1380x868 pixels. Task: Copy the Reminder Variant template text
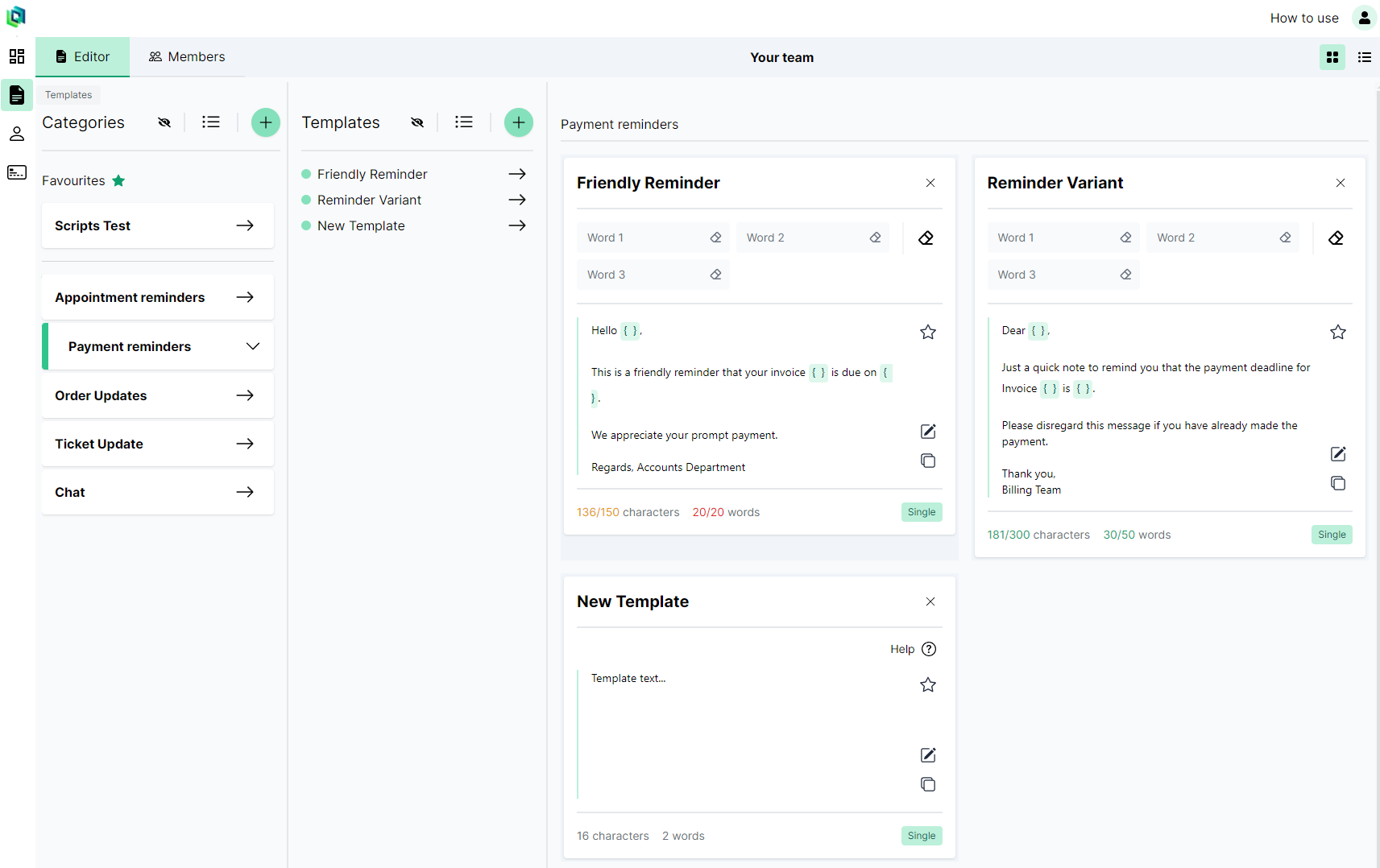[x=1338, y=483]
